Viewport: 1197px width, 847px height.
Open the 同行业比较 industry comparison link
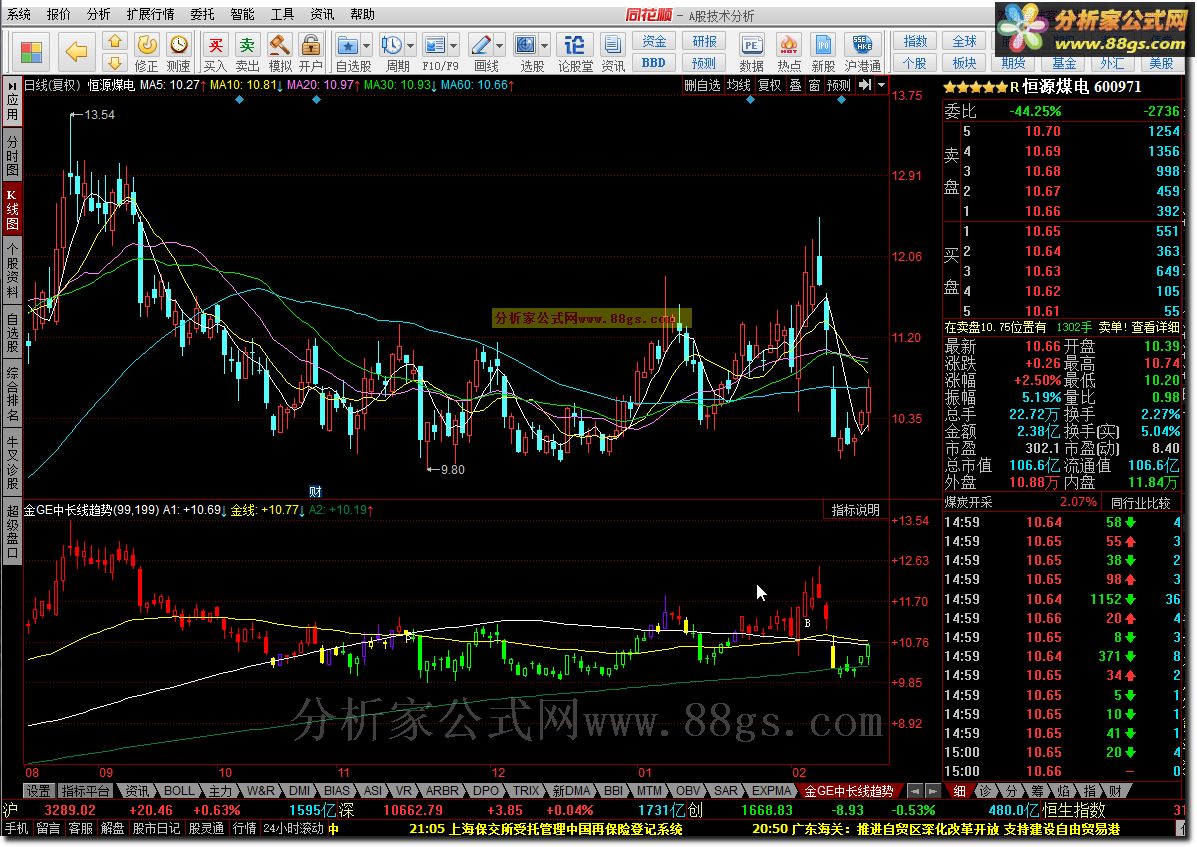[x=1141, y=503]
